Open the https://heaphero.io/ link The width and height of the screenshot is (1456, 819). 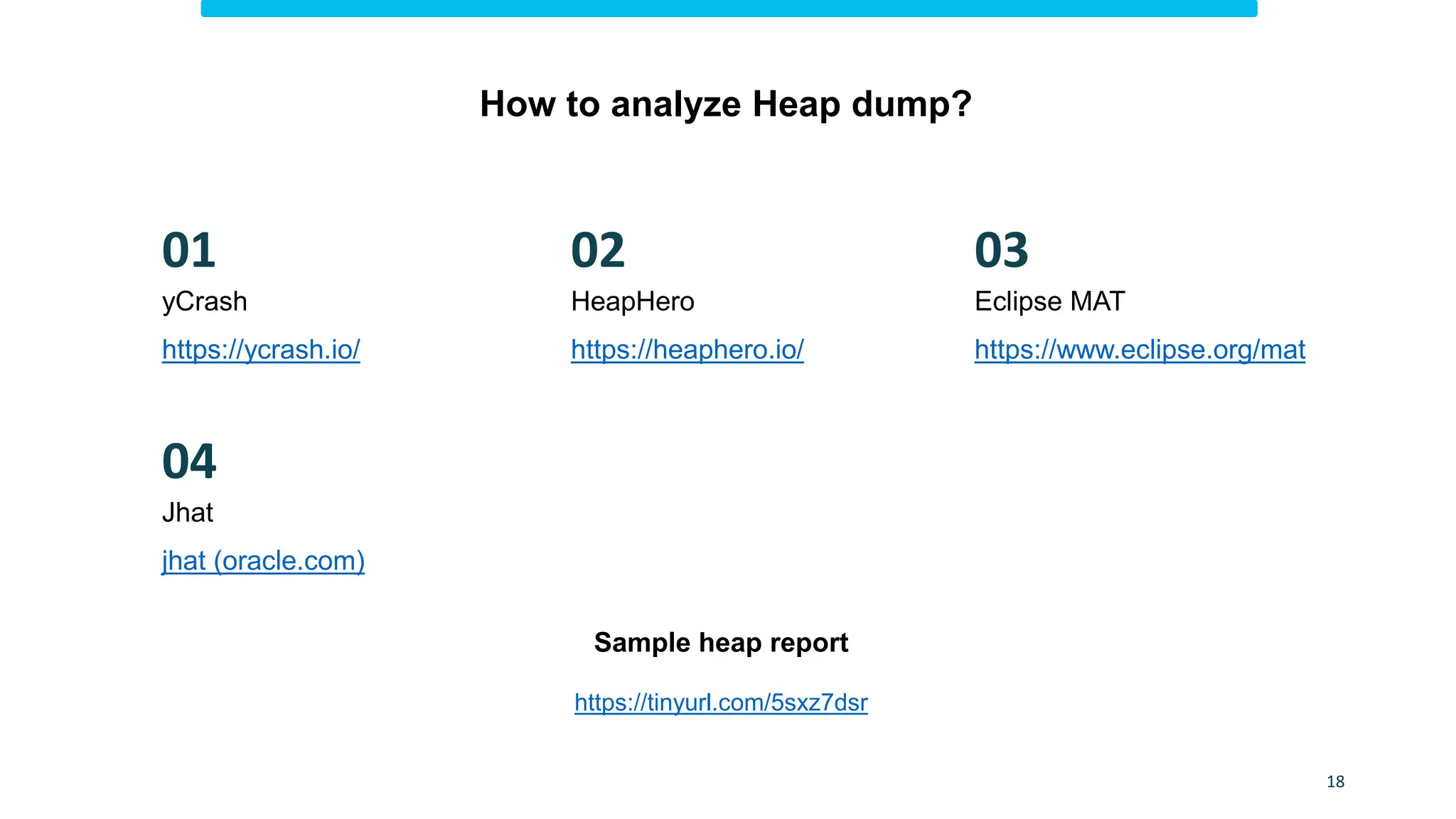pyautogui.click(x=687, y=350)
